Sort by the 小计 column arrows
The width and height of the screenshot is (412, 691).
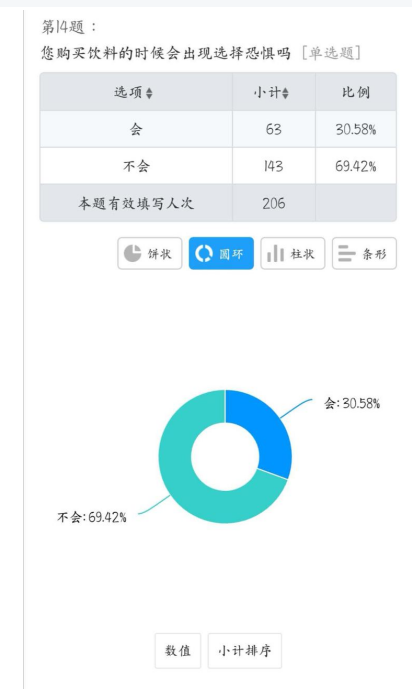pos(286,93)
